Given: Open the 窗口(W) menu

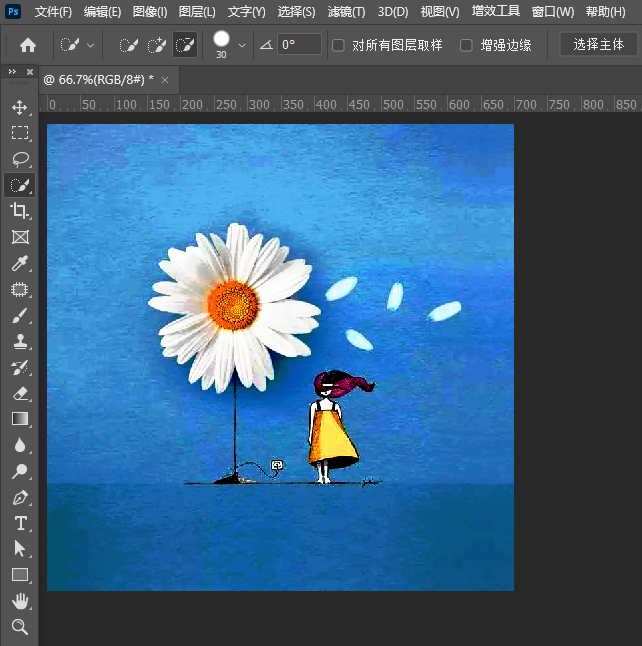Looking at the screenshot, I should point(553,12).
